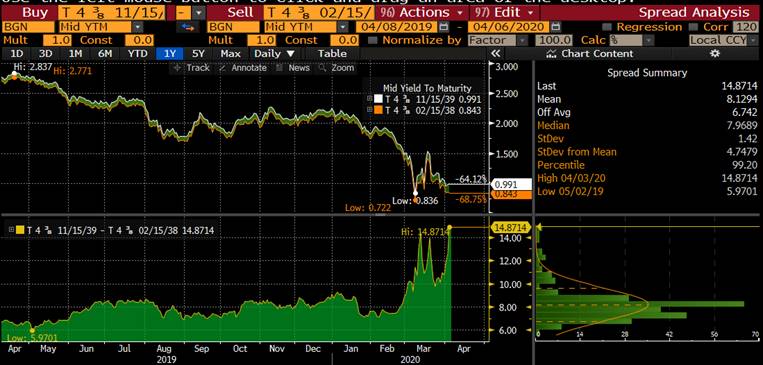The image size is (763, 365).
Task: Click the Low 05/02/19 row label
Action: 570,191
